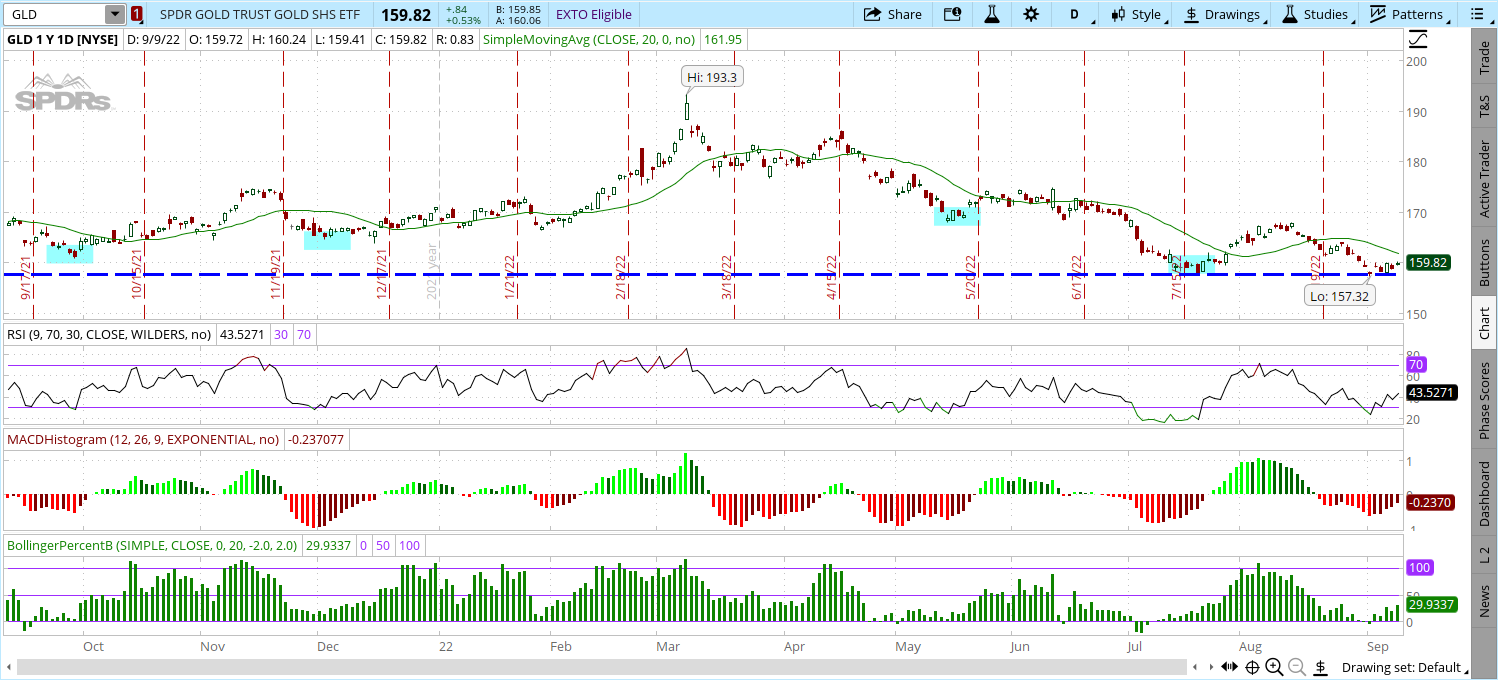Image resolution: width=1498 pixels, height=680 pixels.
Task: Open the News sidebar tab
Action: [1484, 601]
